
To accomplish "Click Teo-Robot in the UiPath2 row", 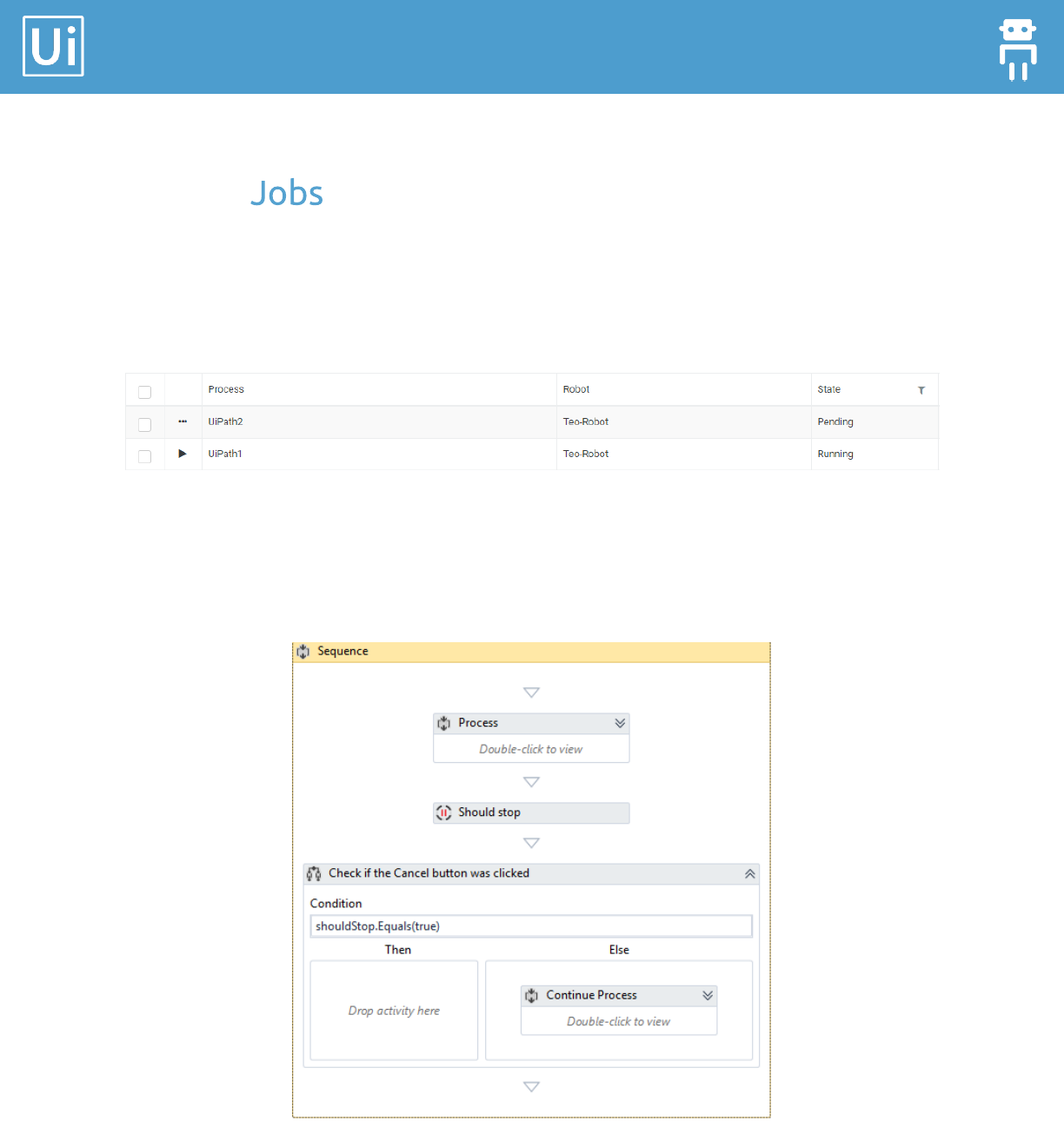I will point(586,421).
